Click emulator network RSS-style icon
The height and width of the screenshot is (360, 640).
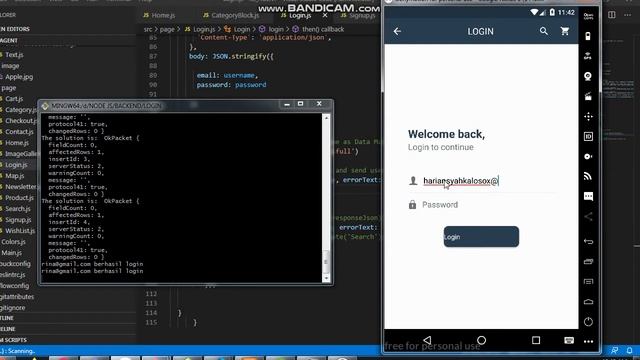[x=588, y=176]
